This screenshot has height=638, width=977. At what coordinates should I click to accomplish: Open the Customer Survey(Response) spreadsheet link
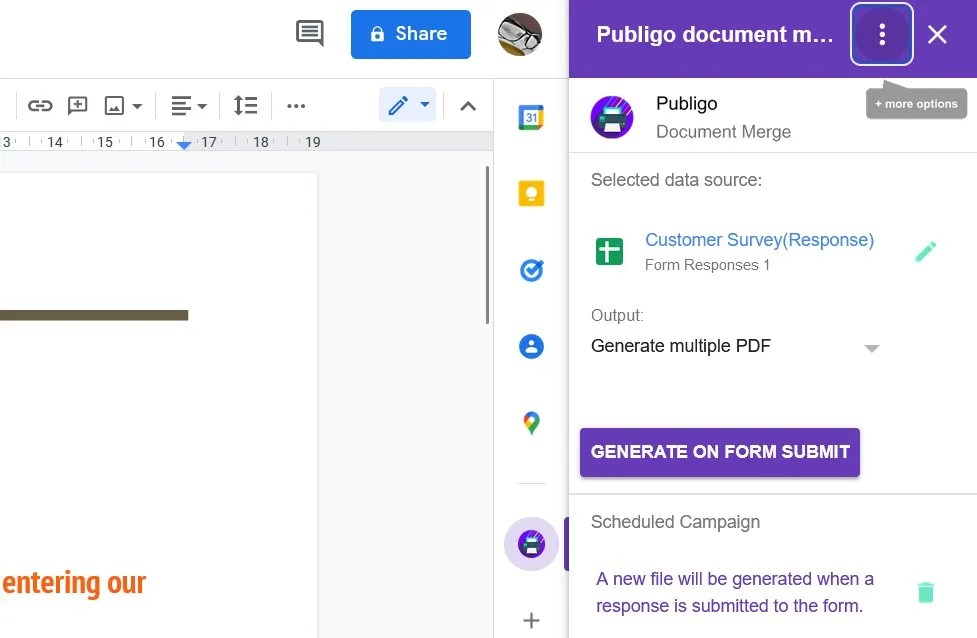click(x=759, y=240)
